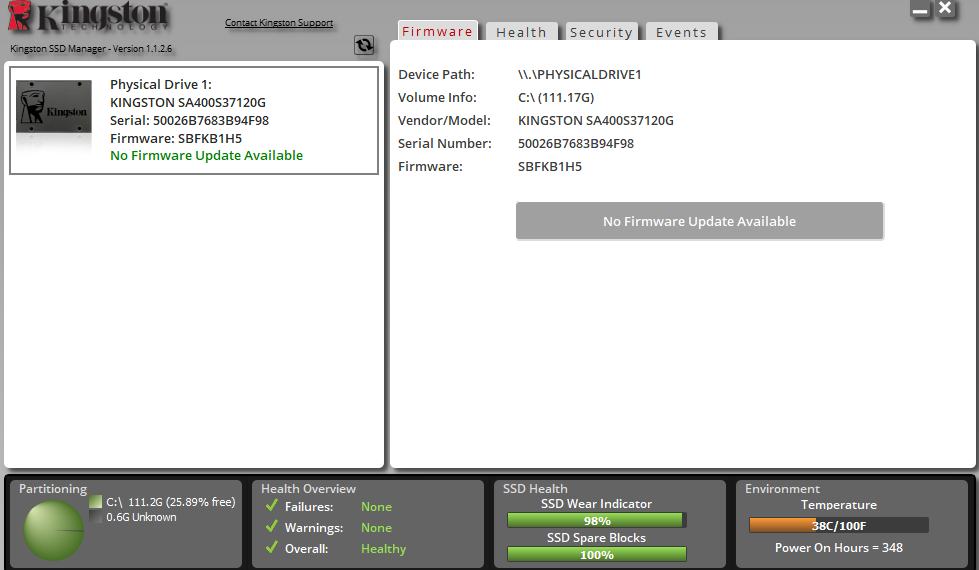Screen dimensions: 979x570
Task: Click the SSD Spare Blocks 100% bar
Action: (x=597, y=554)
